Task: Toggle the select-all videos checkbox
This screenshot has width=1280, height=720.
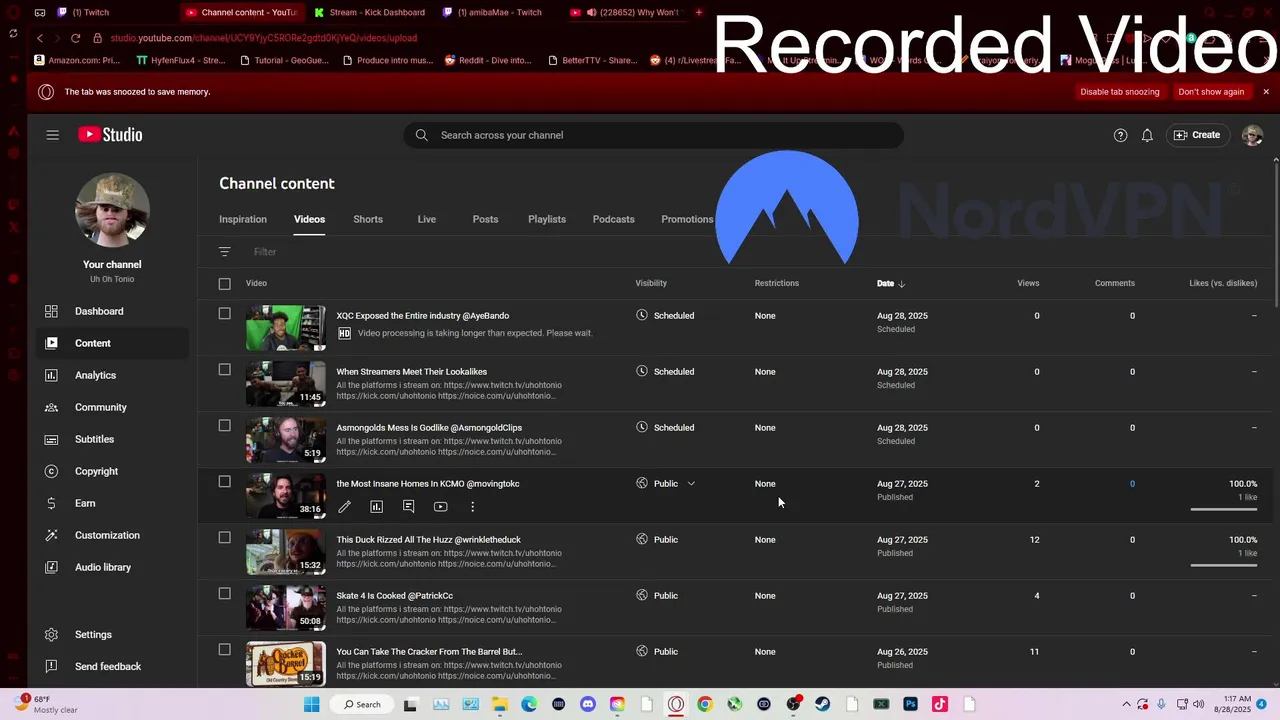Action: [x=224, y=284]
